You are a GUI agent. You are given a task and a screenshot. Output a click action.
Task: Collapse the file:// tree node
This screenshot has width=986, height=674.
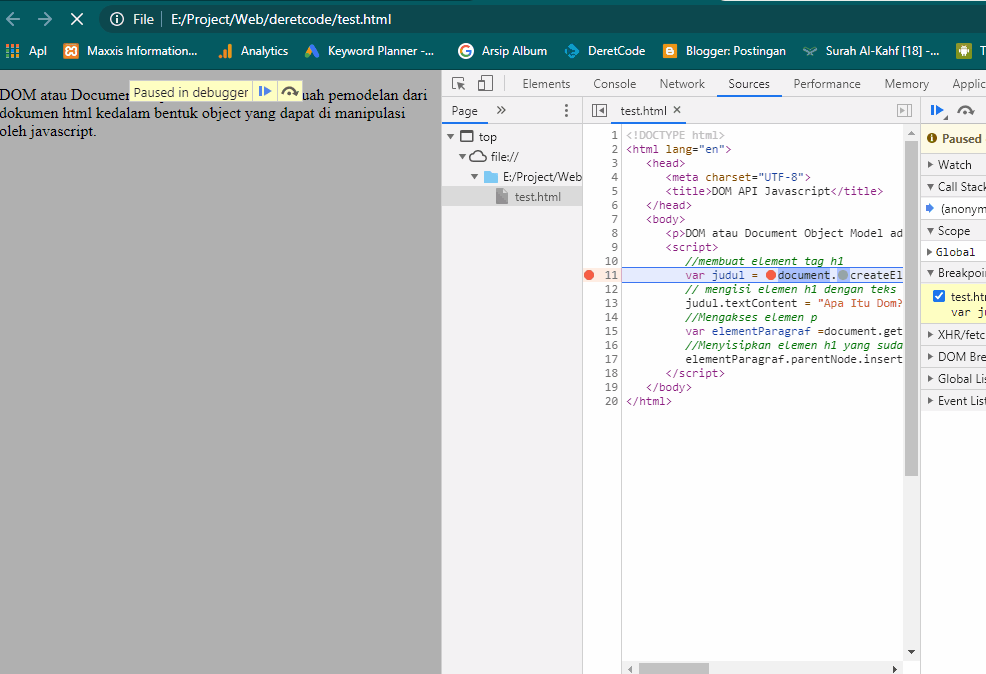click(x=462, y=157)
